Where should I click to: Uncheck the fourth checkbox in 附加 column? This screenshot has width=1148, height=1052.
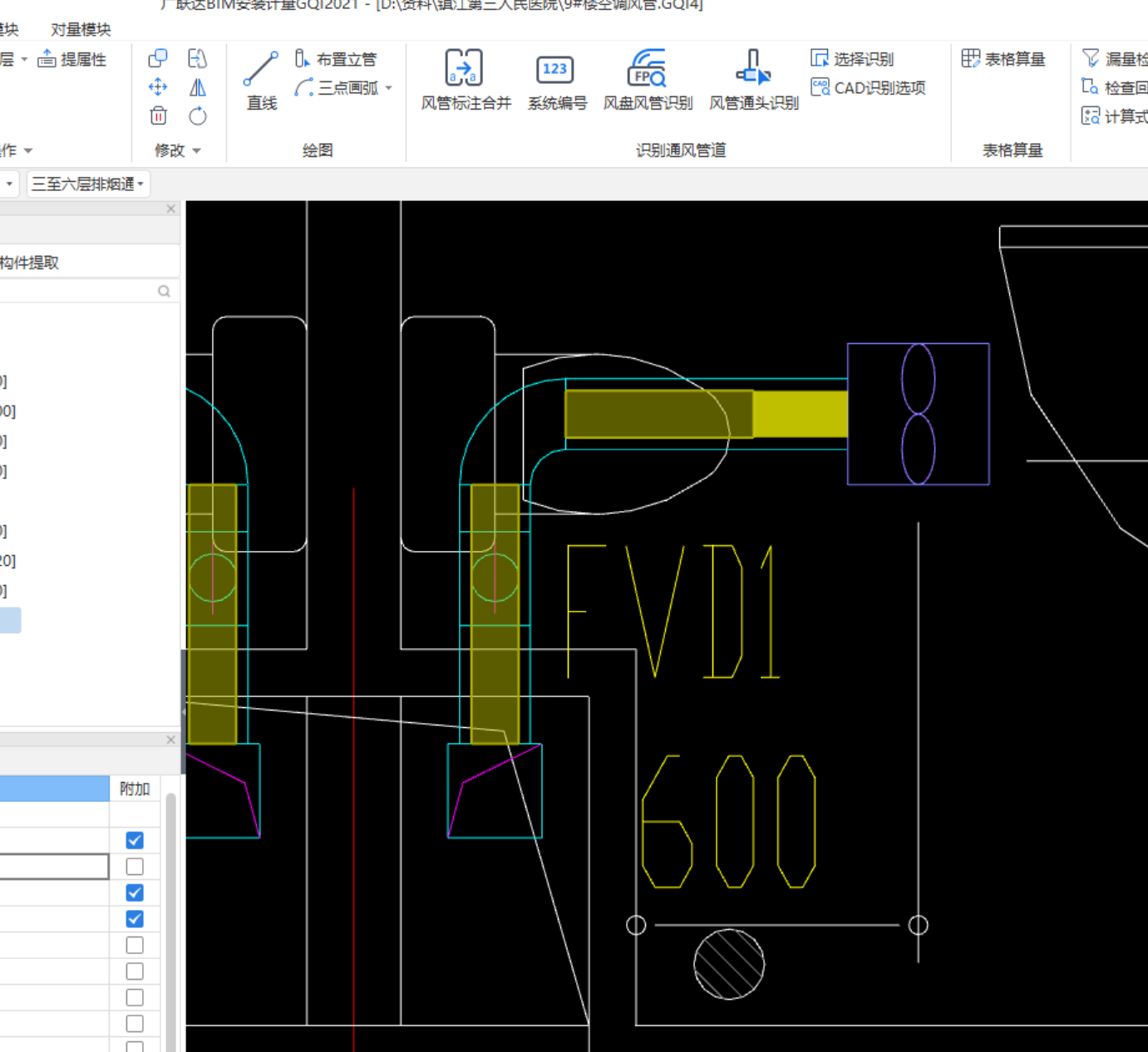(x=135, y=919)
